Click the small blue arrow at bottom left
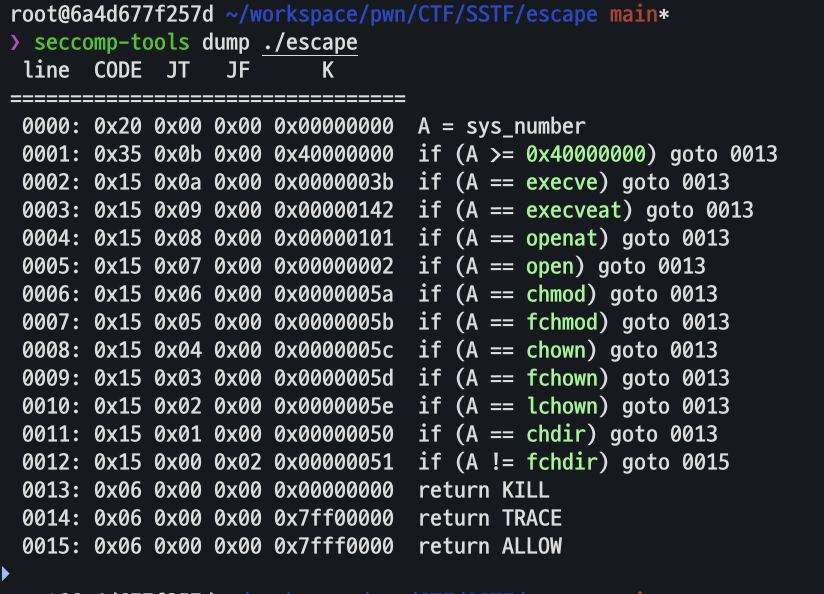 coord(5,573)
